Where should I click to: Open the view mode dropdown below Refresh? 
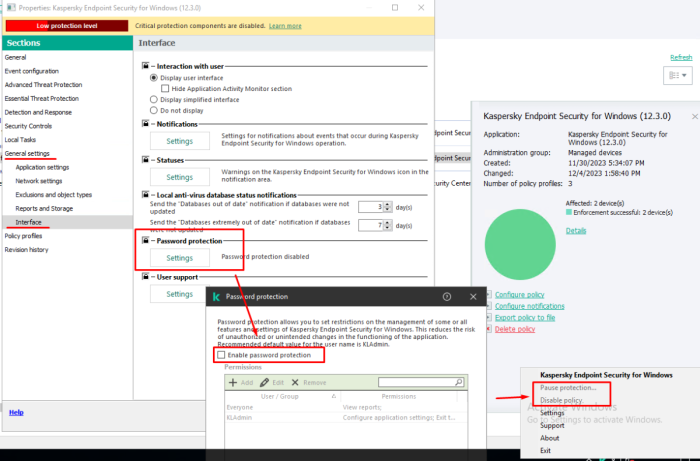coord(678,75)
